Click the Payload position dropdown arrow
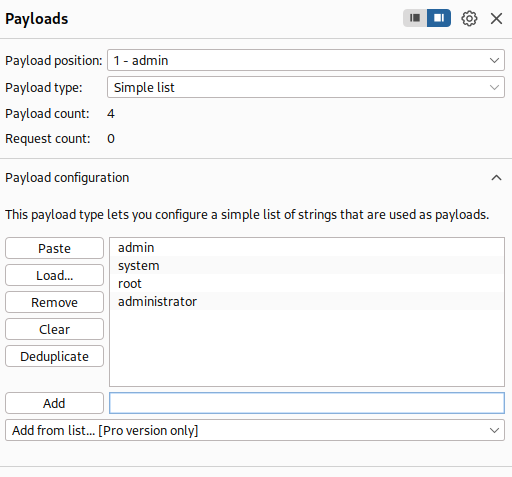This screenshot has width=512, height=477. pyautogui.click(x=494, y=61)
